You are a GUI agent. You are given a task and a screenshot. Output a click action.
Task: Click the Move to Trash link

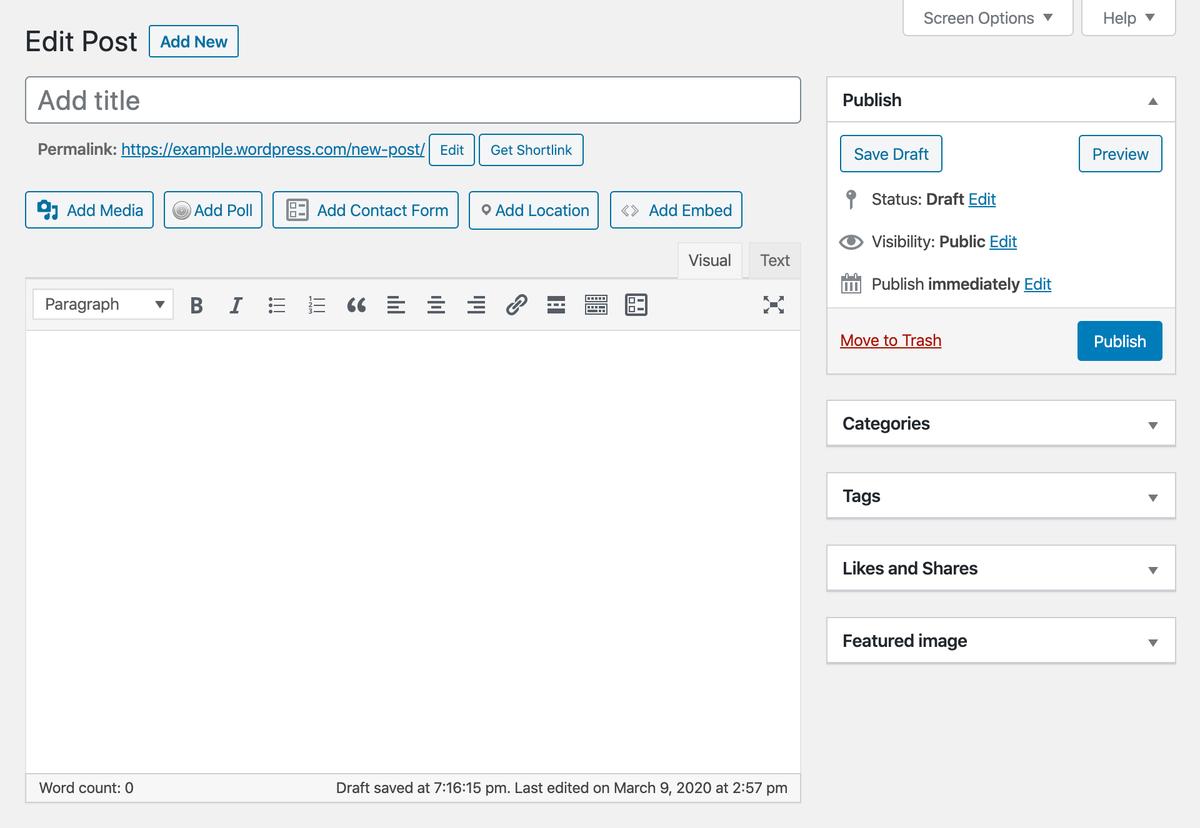click(890, 341)
